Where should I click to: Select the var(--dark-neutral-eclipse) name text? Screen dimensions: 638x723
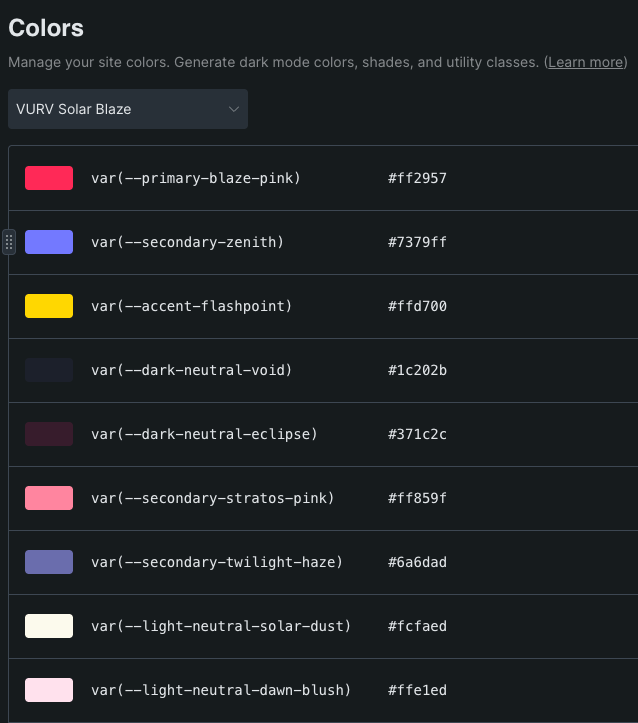pyautogui.click(x=204, y=434)
